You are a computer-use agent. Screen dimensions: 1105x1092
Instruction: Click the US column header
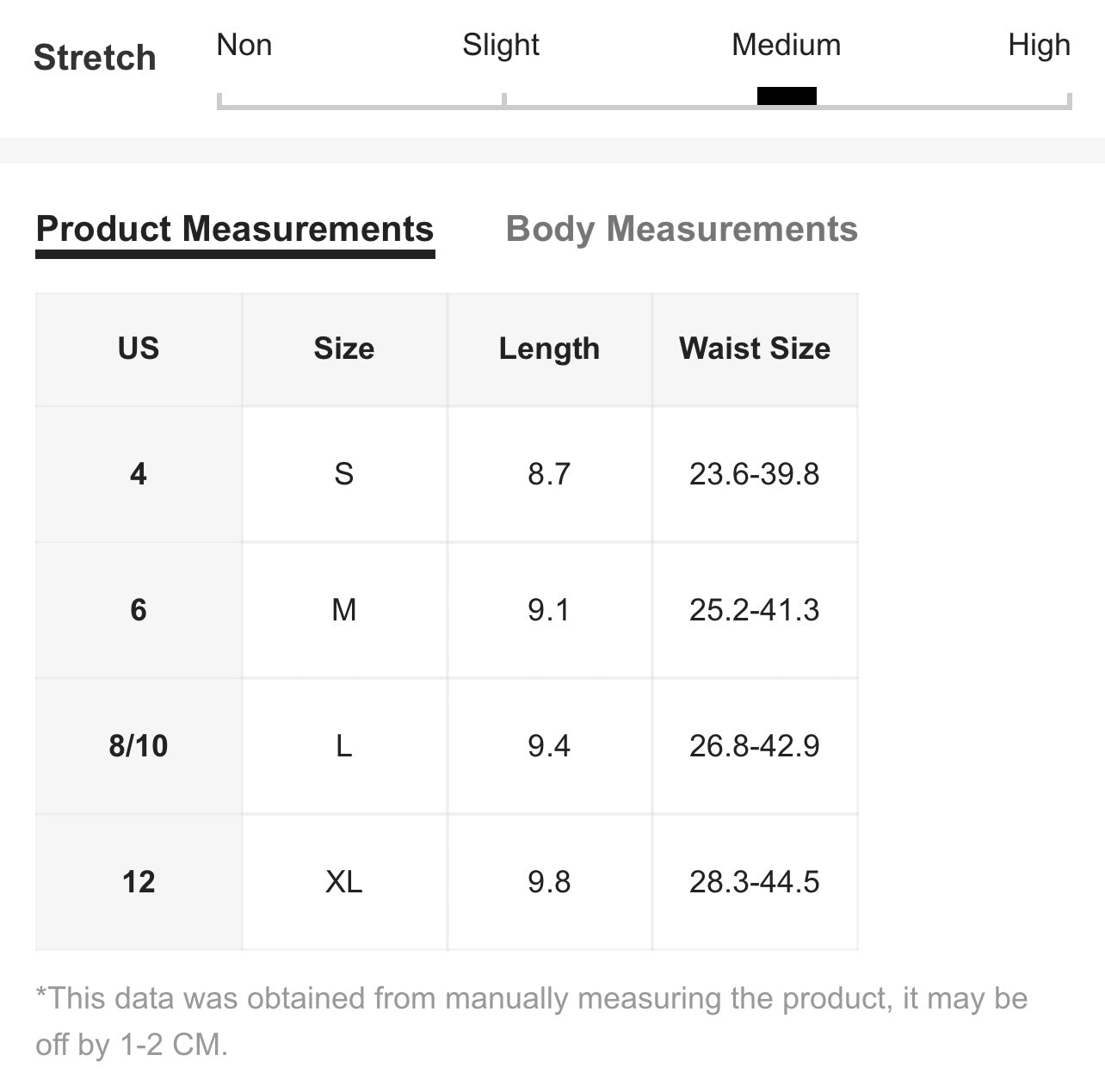[x=139, y=349]
